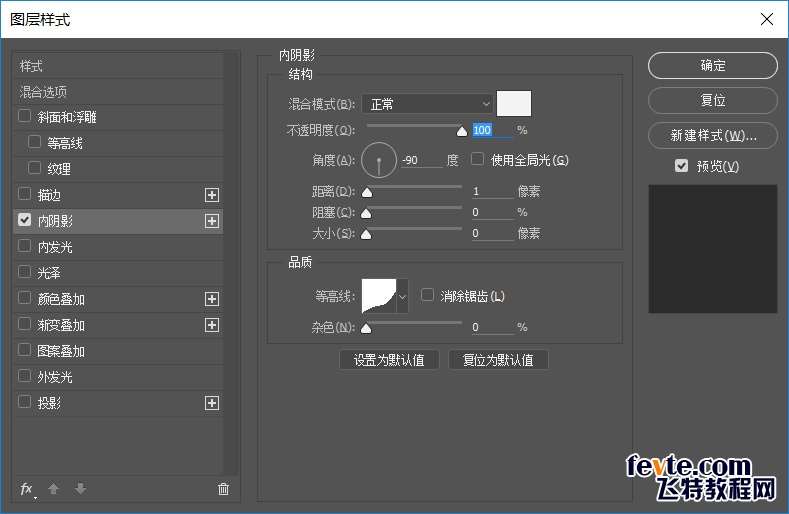Viewport: 789px width, 514px height.
Task: Add another 描边 effect with plus icon
Action: [212, 195]
